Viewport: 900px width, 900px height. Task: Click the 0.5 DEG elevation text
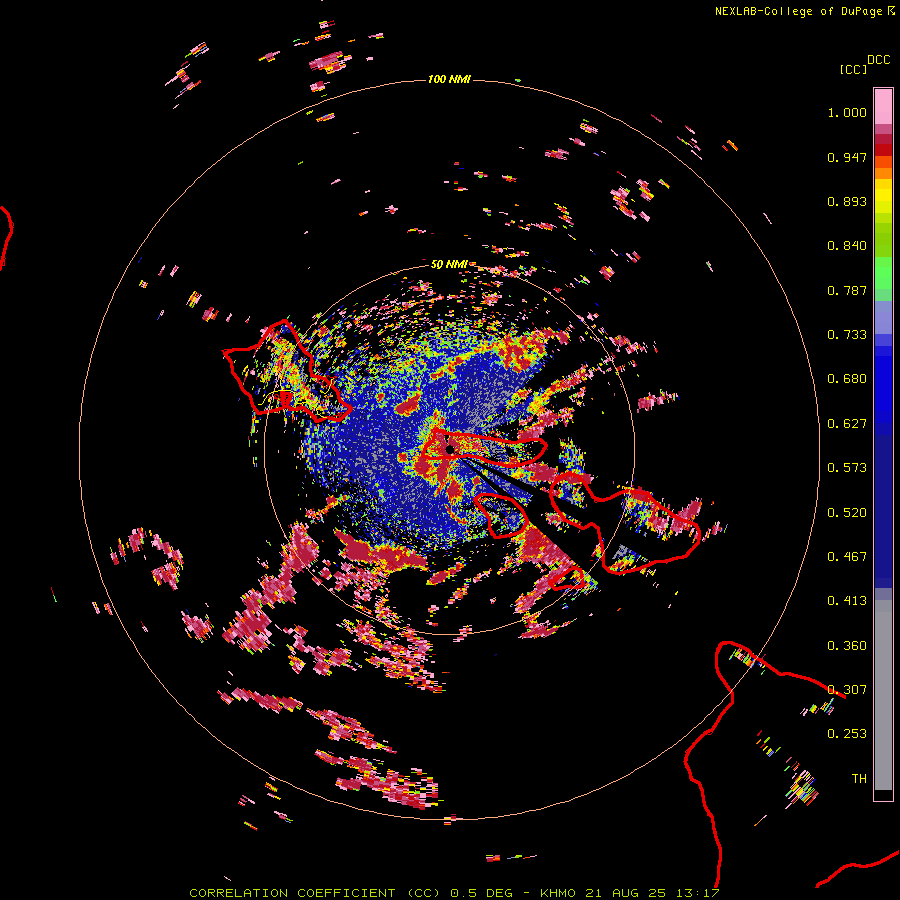point(481,893)
